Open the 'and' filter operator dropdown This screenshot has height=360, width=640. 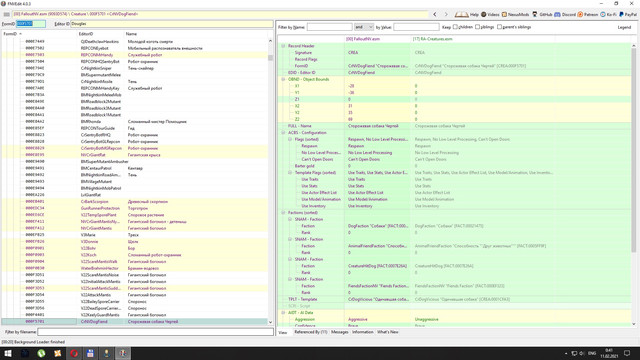(364, 27)
